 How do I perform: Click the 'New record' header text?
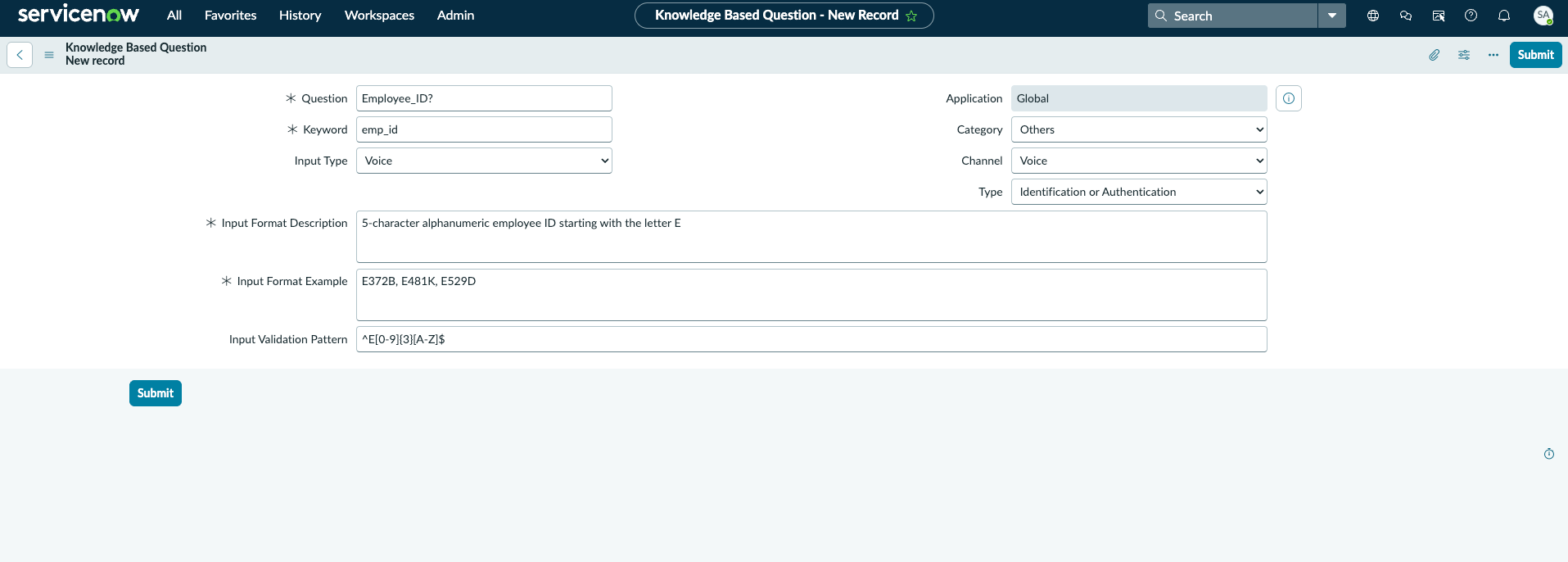95,61
